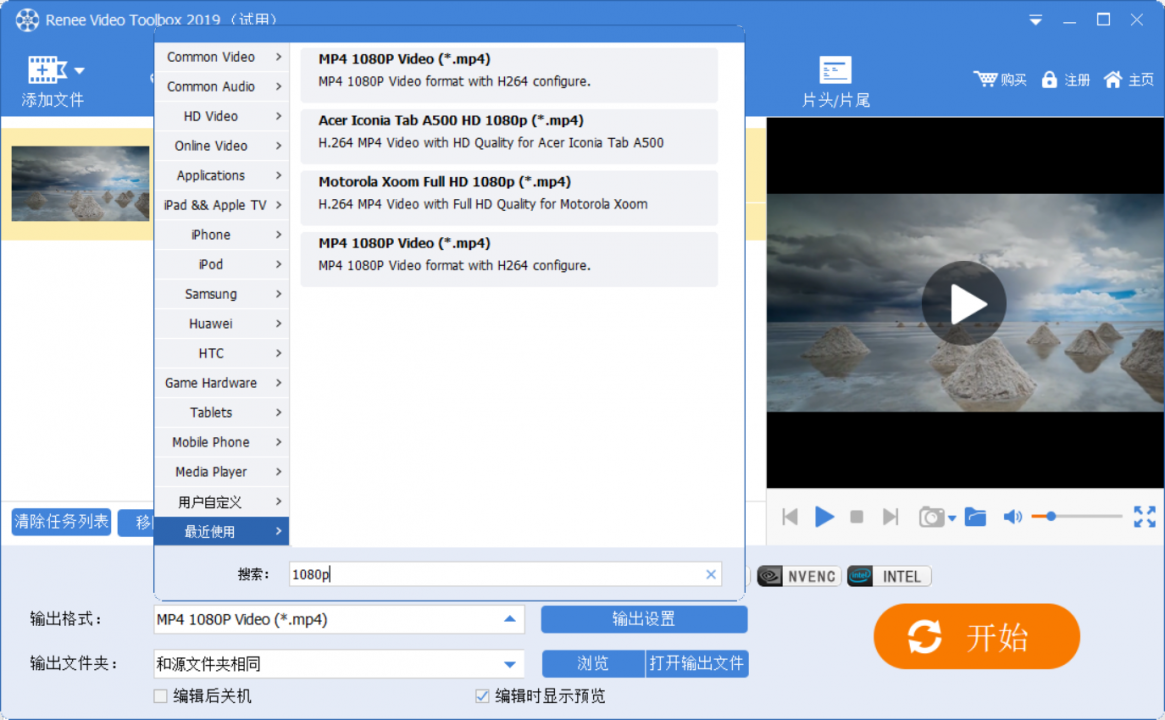Choose Acer Iconia Tab A500 HD 1080p

pos(509,137)
